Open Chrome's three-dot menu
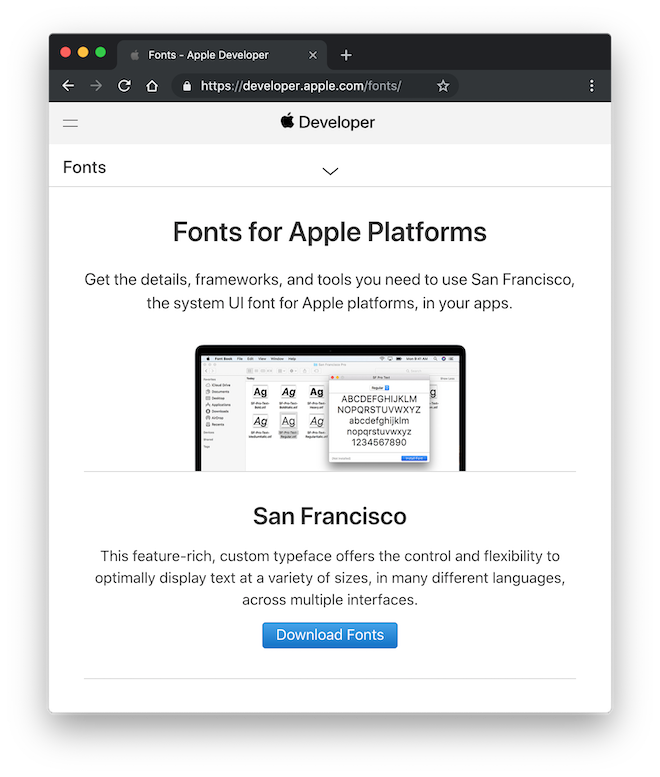The height and width of the screenshot is (777, 660). 592,86
